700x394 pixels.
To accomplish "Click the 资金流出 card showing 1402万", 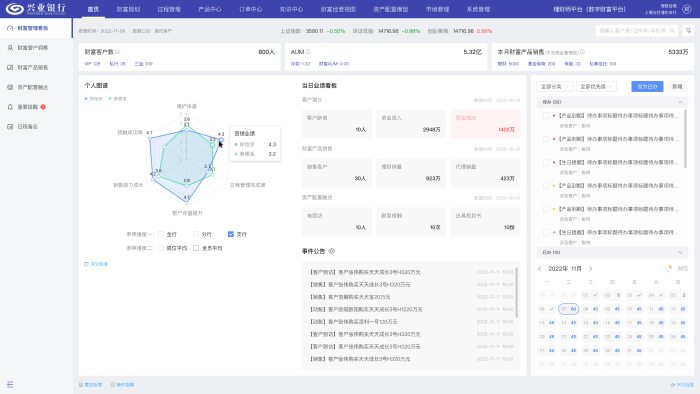I will tap(485, 124).
